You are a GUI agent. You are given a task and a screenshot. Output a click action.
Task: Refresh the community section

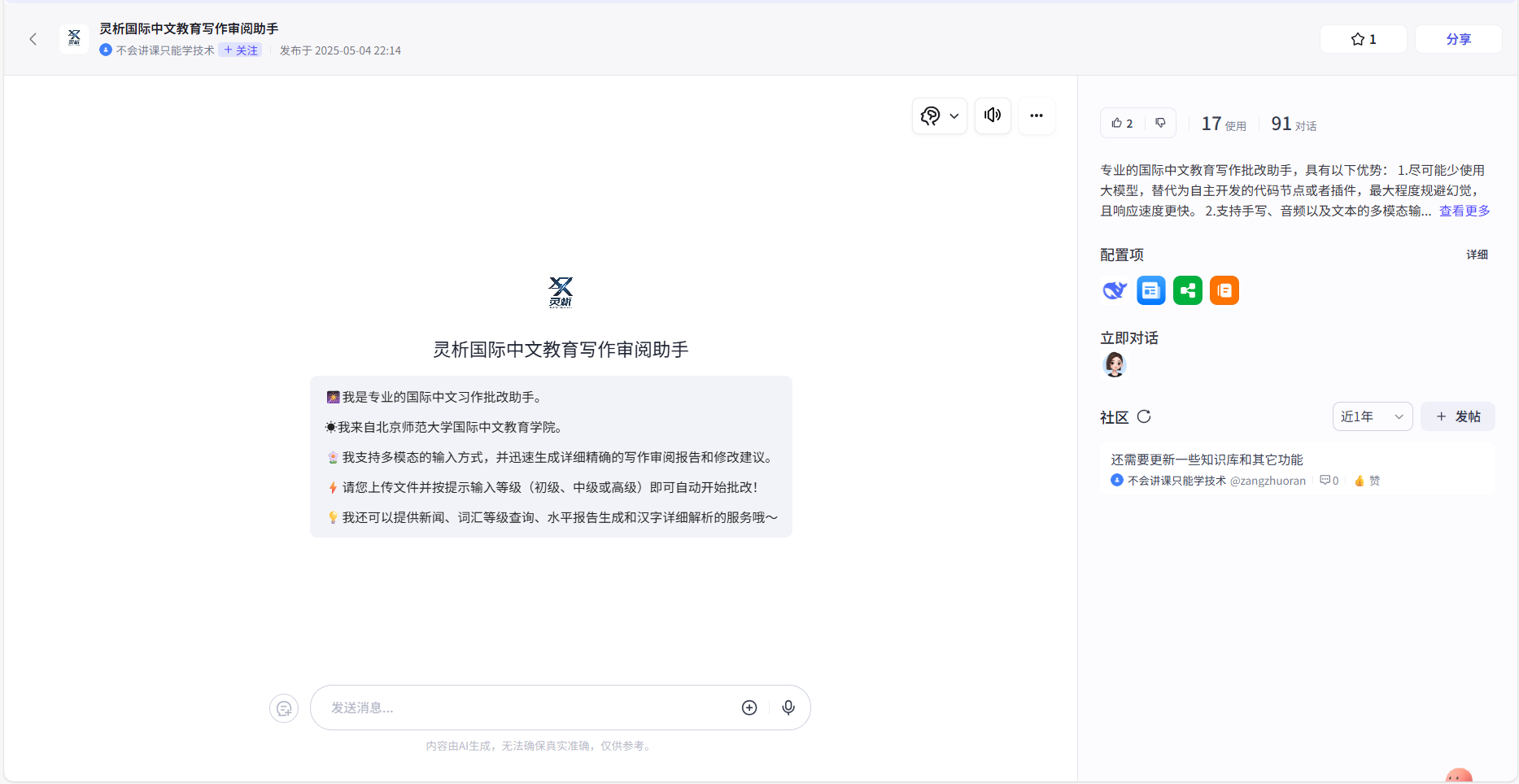(1144, 416)
